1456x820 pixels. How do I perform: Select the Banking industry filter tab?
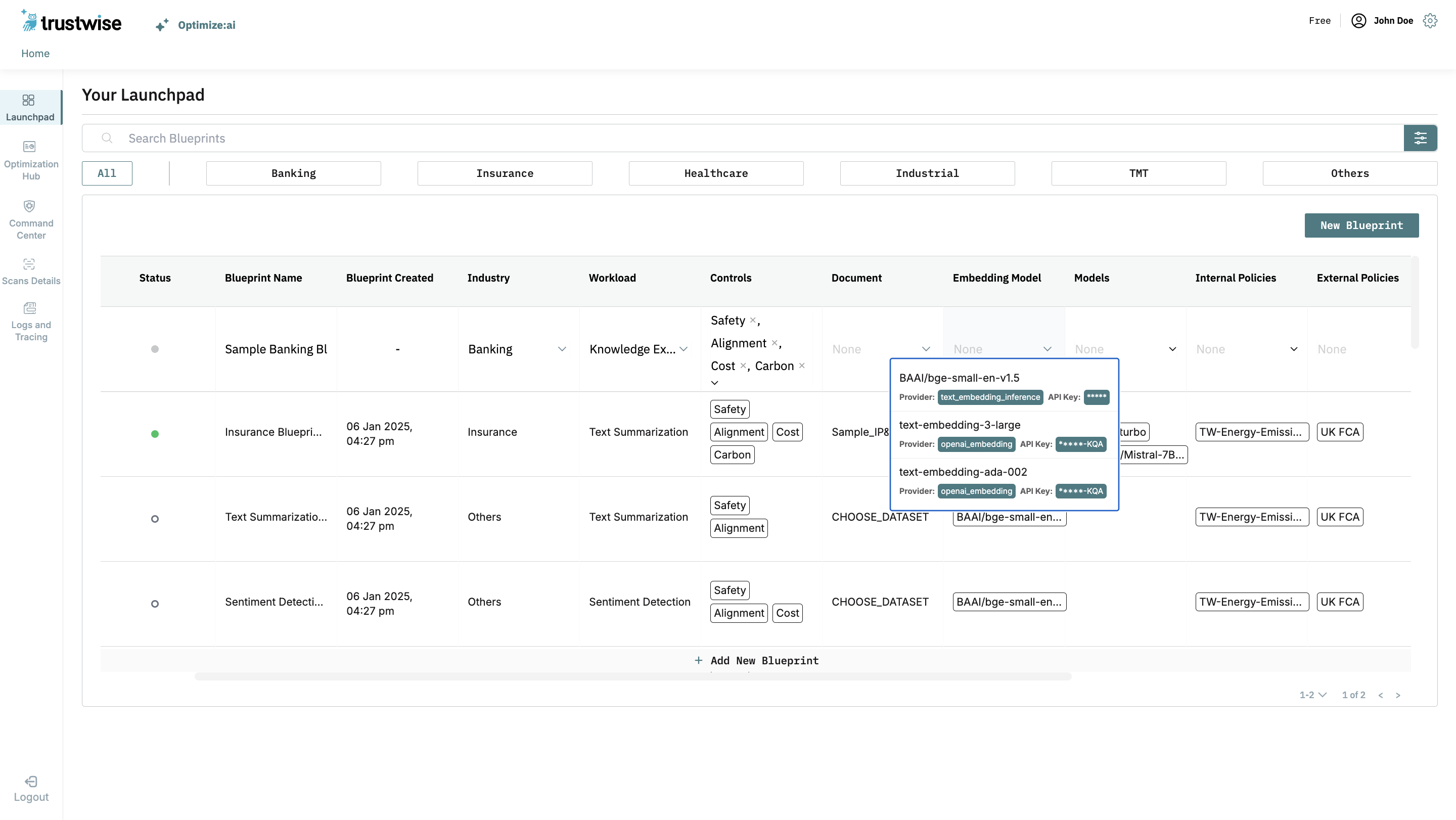point(293,173)
